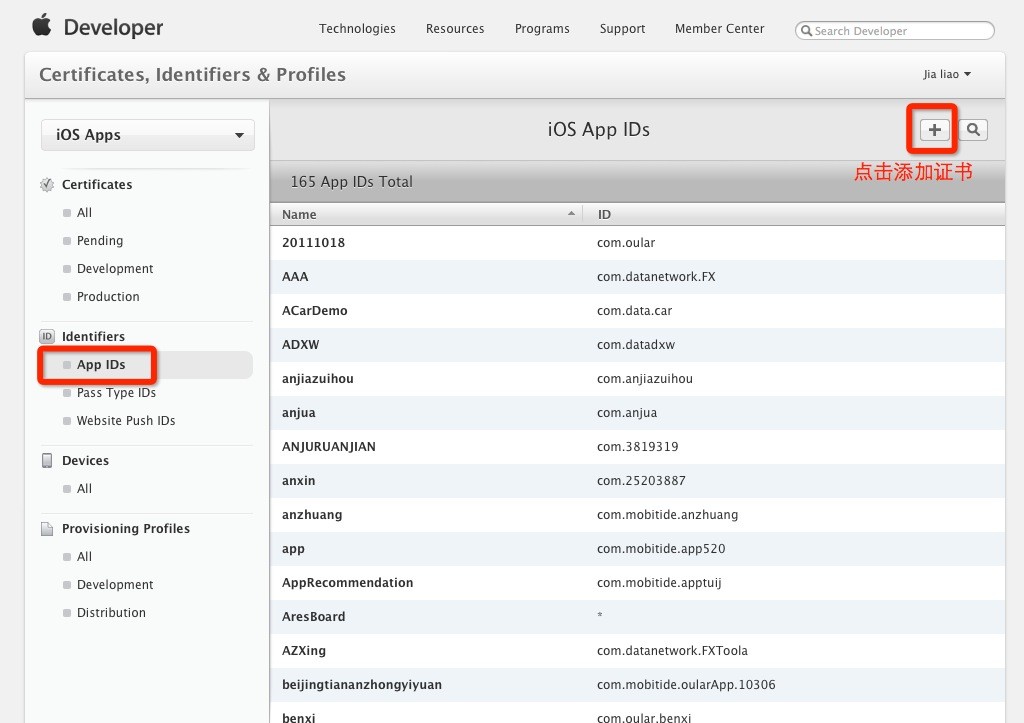Open the Technologies menu

click(x=357, y=29)
